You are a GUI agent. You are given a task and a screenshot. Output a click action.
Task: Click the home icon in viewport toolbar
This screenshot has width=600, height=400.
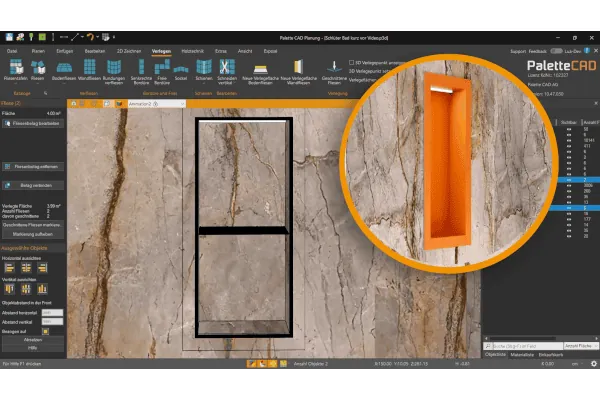click(x=74, y=104)
